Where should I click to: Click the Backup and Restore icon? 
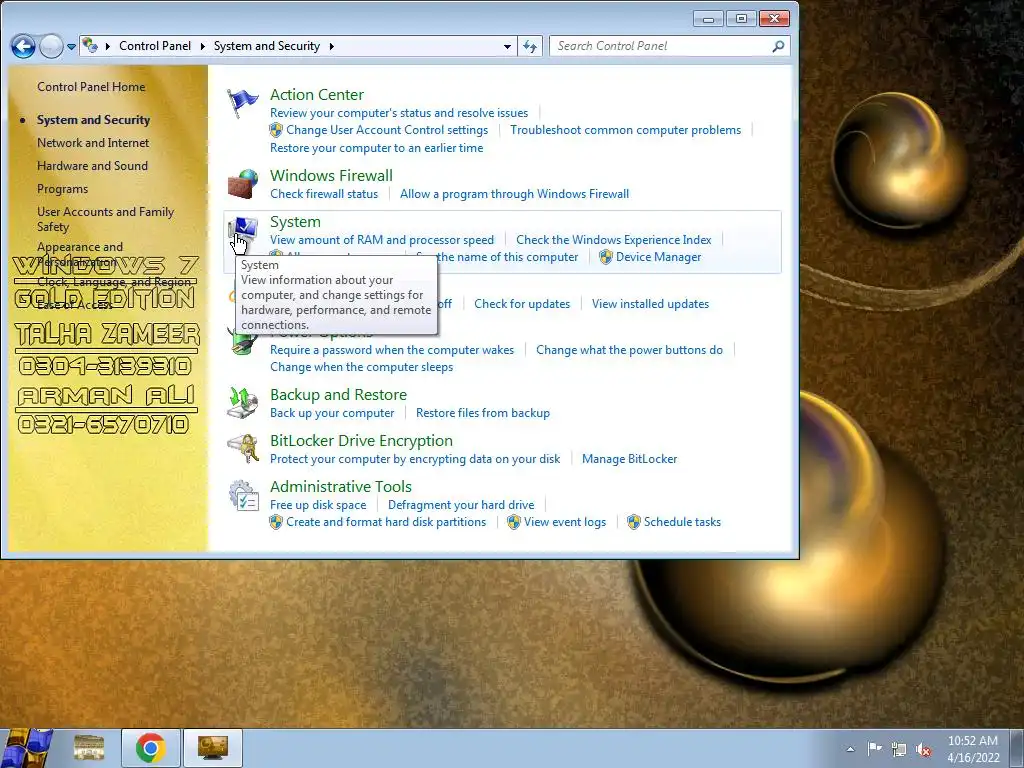tap(243, 403)
